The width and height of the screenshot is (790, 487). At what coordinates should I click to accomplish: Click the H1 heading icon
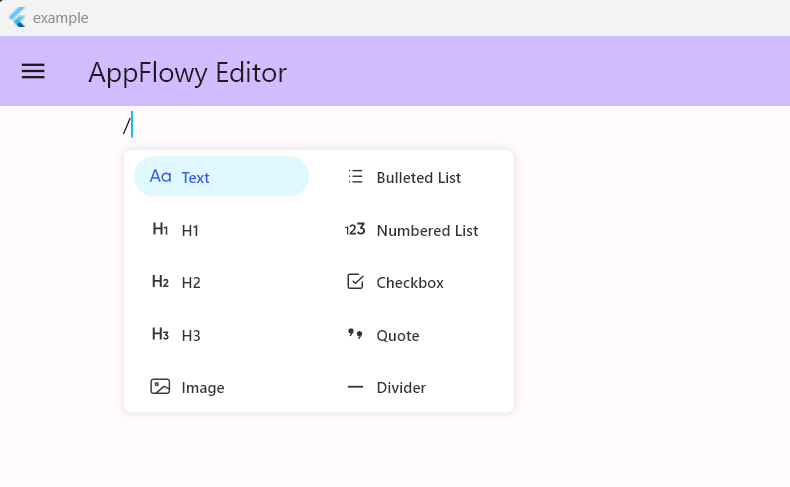click(x=160, y=229)
